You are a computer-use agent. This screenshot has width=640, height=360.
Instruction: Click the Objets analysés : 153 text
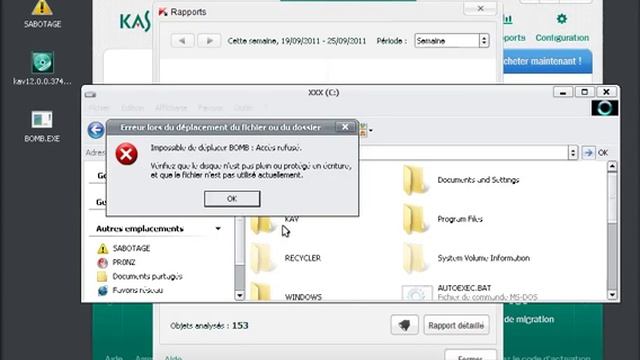point(209,325)
